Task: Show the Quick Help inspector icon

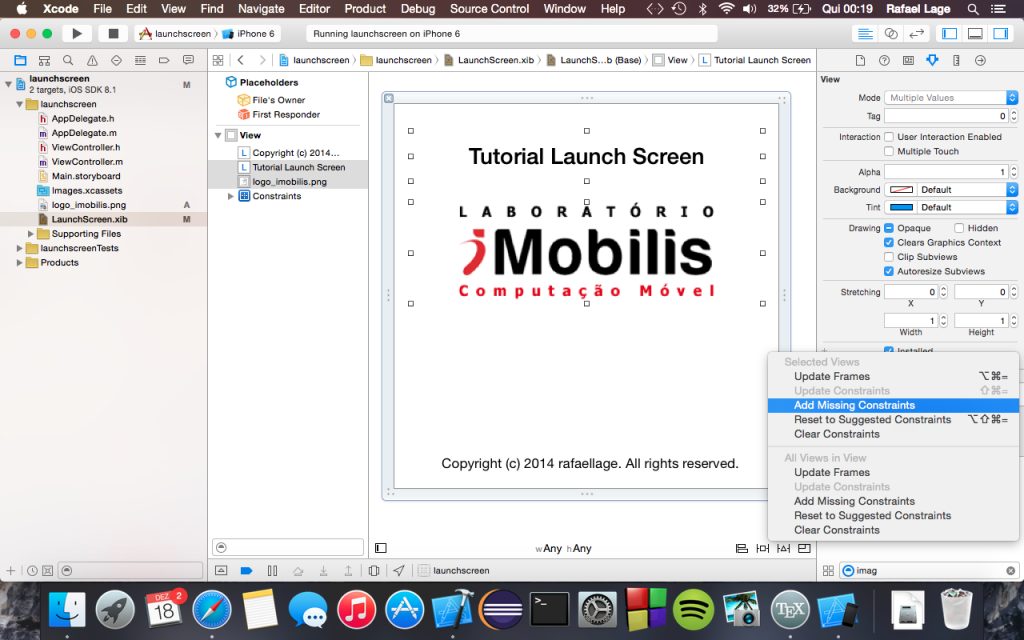Action: click(884, 60)
